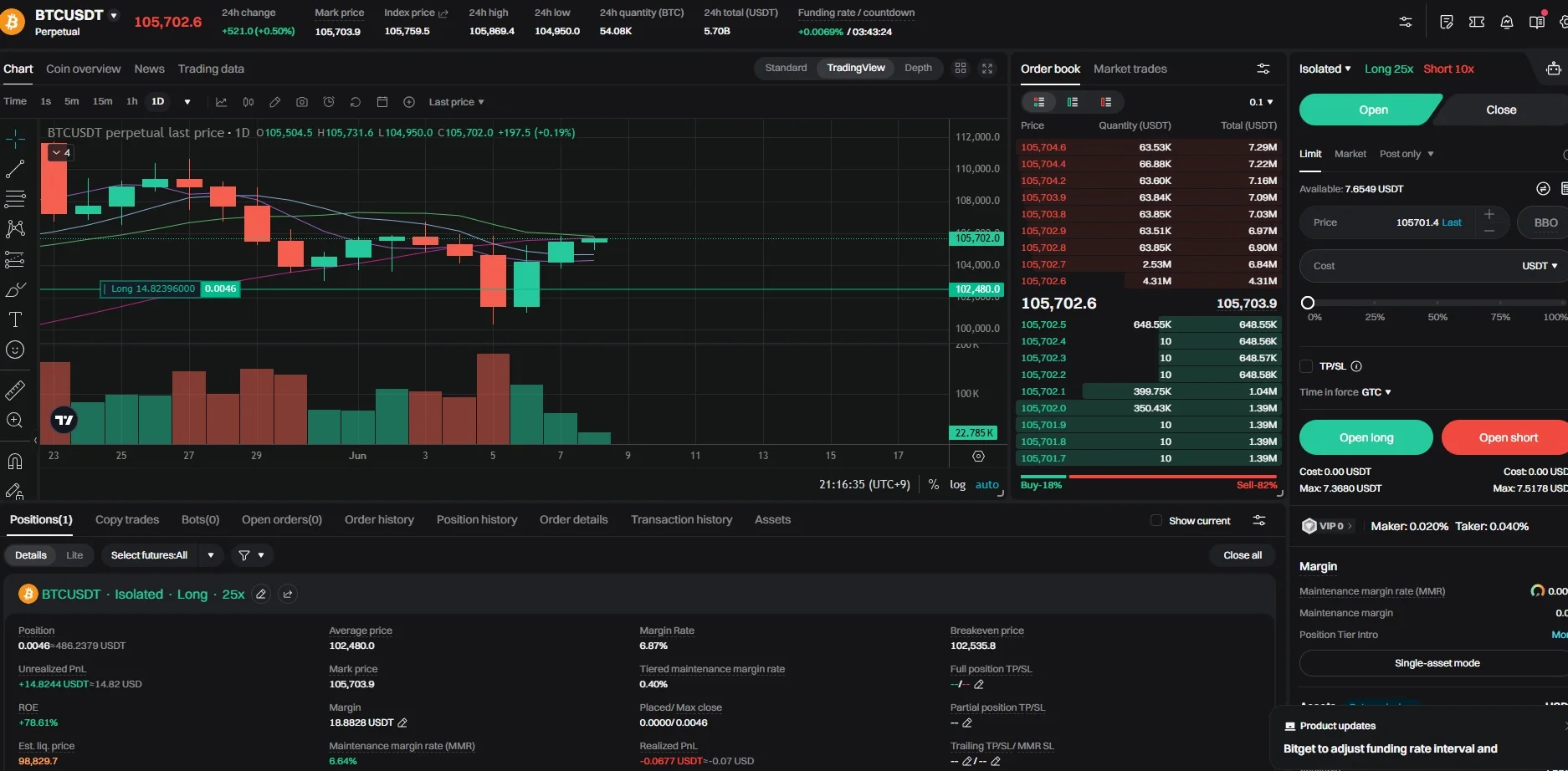The image size is (1568, 771).
Task: Select the Fibonacci retracement tool
Action: [x=15, y=199]
